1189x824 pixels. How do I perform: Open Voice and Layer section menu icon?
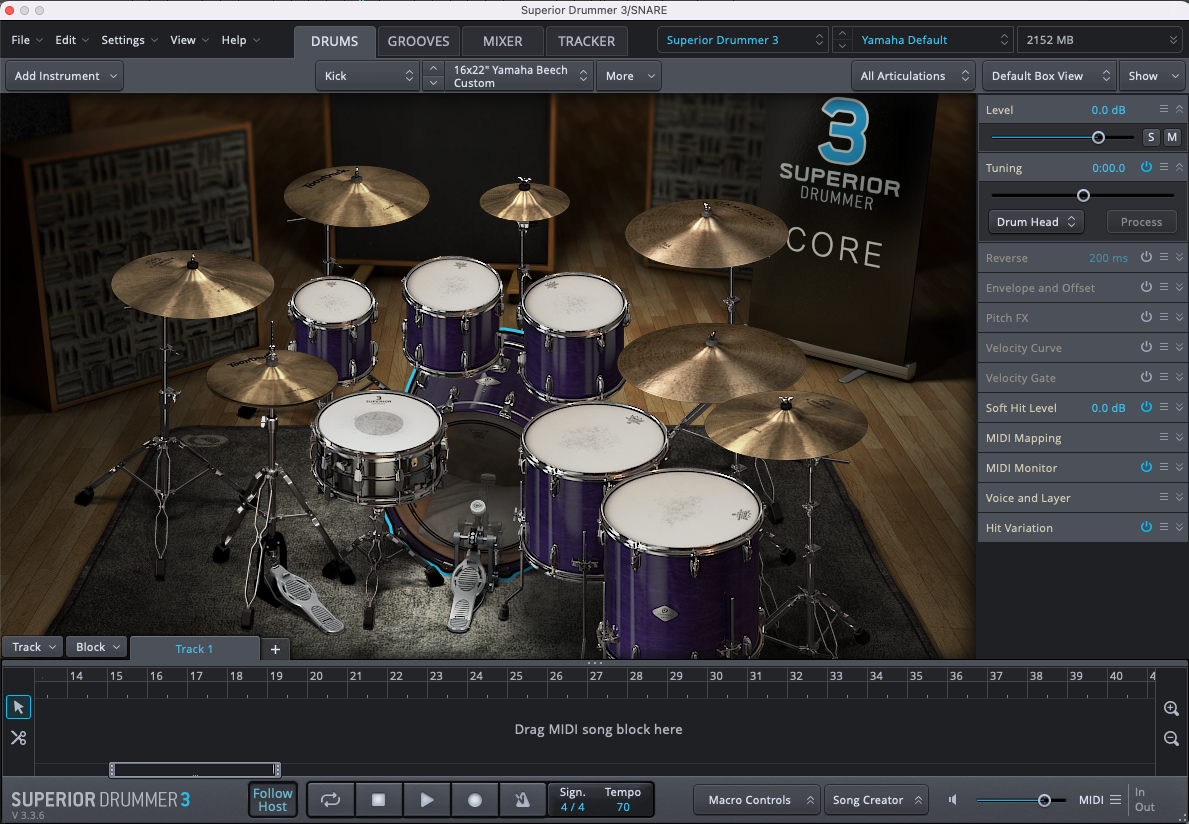(x=1163, y=497)
